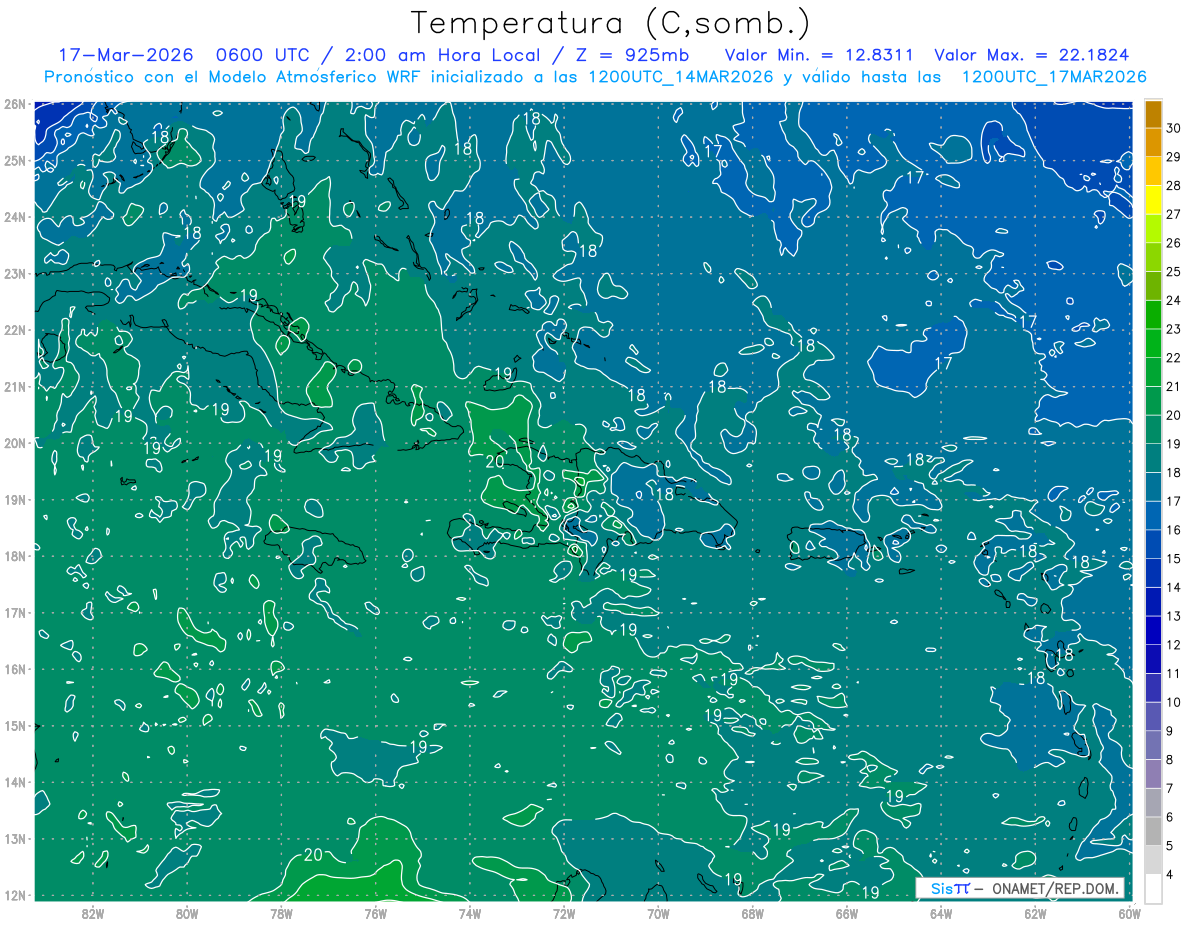This screenshot has height=927, width=1200.
Task: Click the "2:00 am Hora Local" text
Action: pyautogui.click(x=444, y=55)
